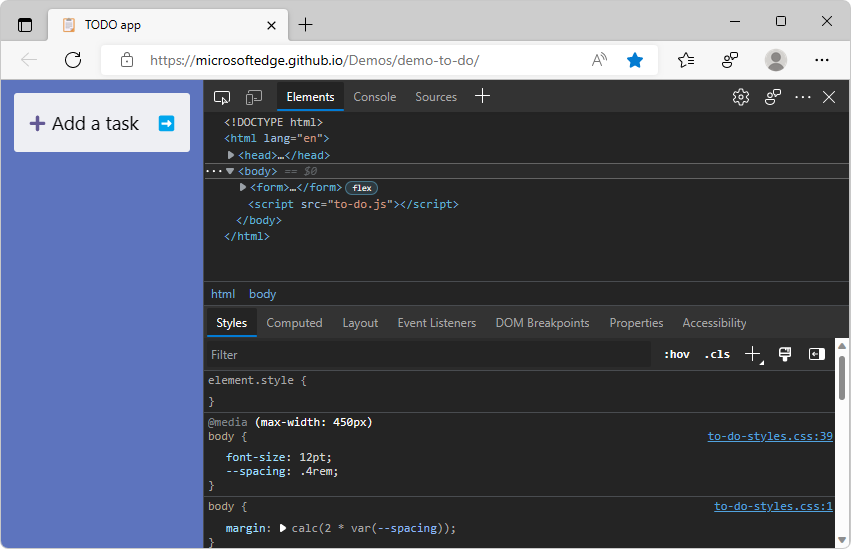The image size is (851, 549).
Task: Submit task with blue arrow button
Action: click(166, 123)
